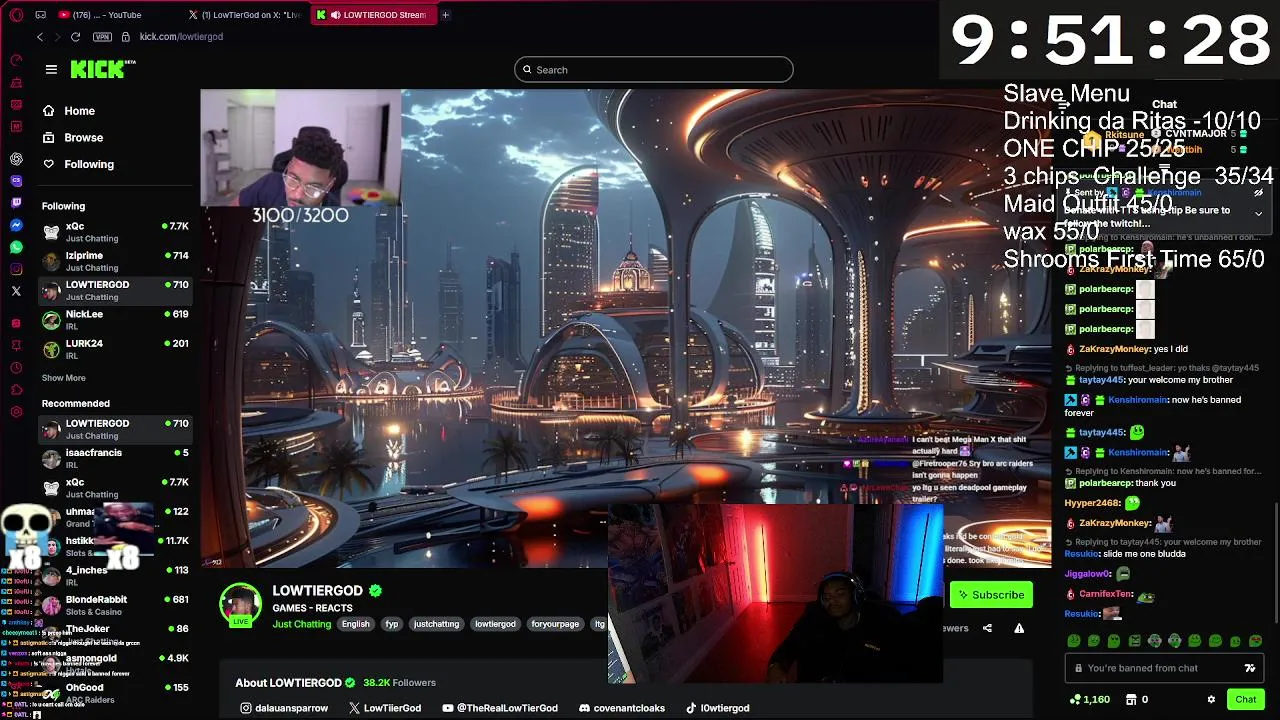The width and height of the screenshot is (1280, 720).
Task: Click the site padlock icon
Action: pos(125,37)
